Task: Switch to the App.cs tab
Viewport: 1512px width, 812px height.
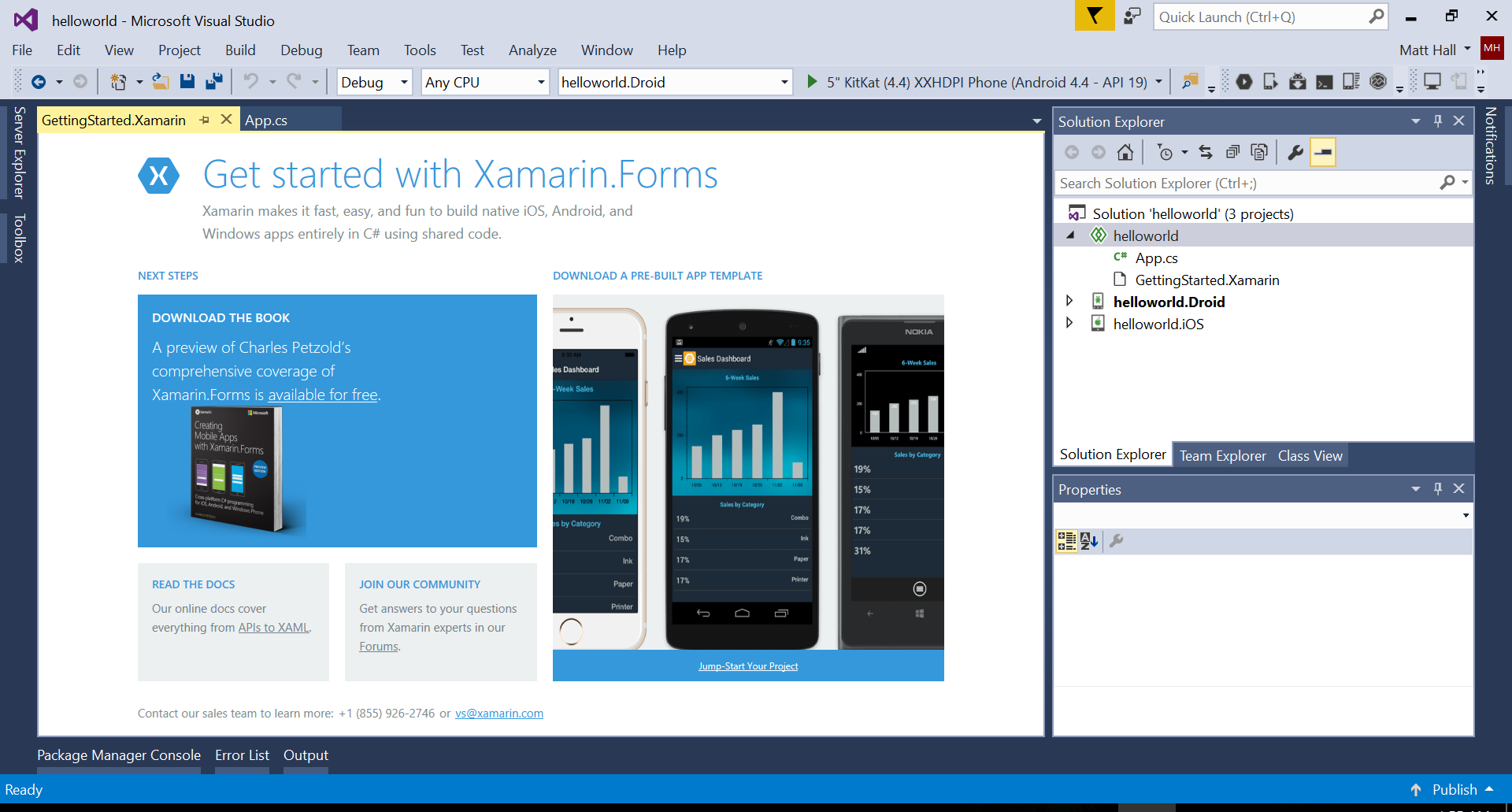Action: [266, 121]
